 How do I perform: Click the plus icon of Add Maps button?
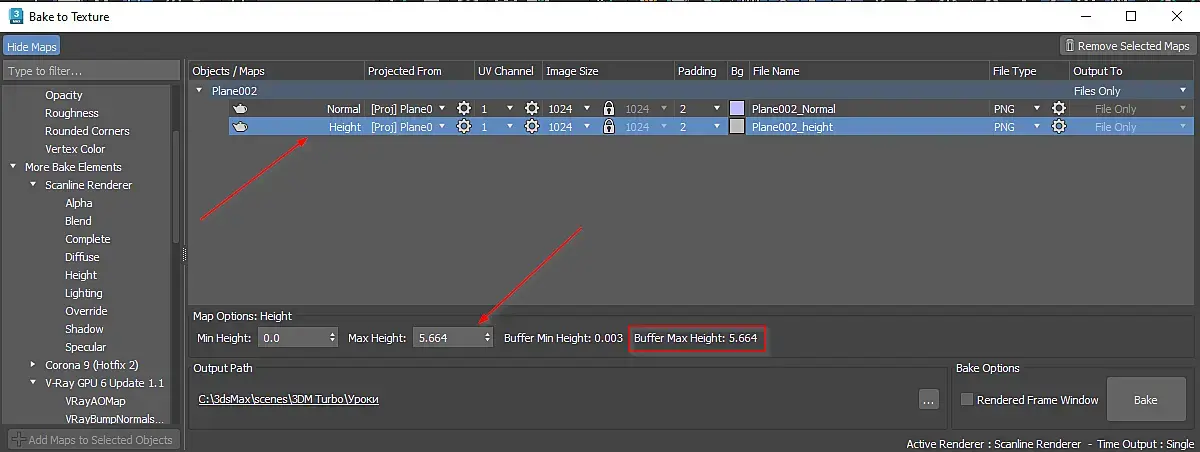click(x=18, y=440)
